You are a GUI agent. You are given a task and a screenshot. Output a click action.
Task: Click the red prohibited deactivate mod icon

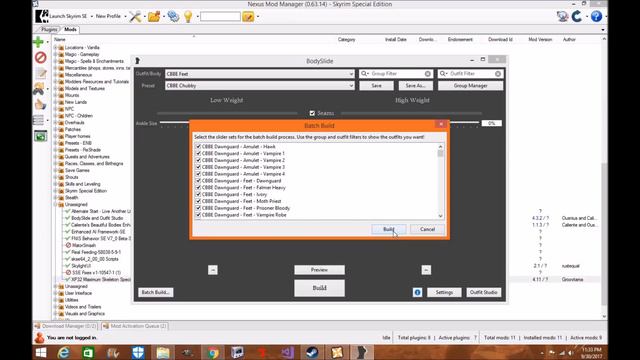pyautogui.click(x=40, y=58)
